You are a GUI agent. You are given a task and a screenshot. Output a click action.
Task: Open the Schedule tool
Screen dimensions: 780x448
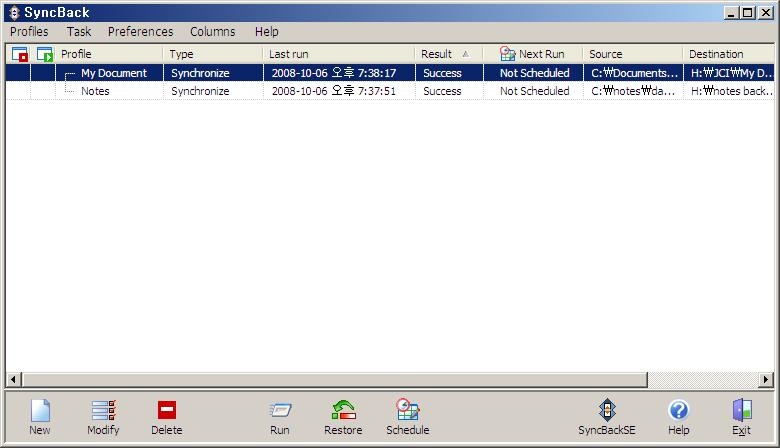click(407, 410)
